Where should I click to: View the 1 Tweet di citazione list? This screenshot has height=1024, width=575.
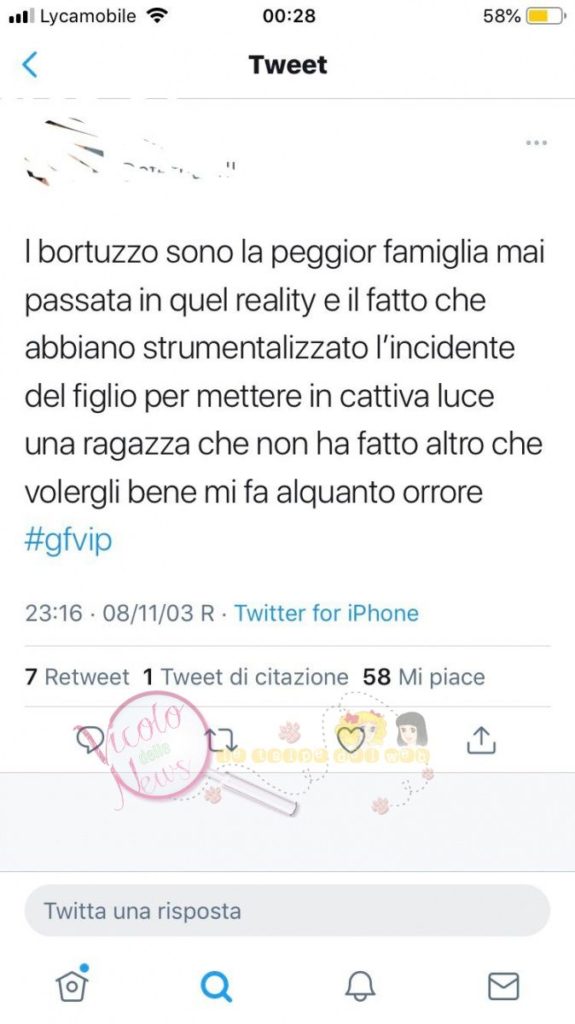(x=245, y=677)
